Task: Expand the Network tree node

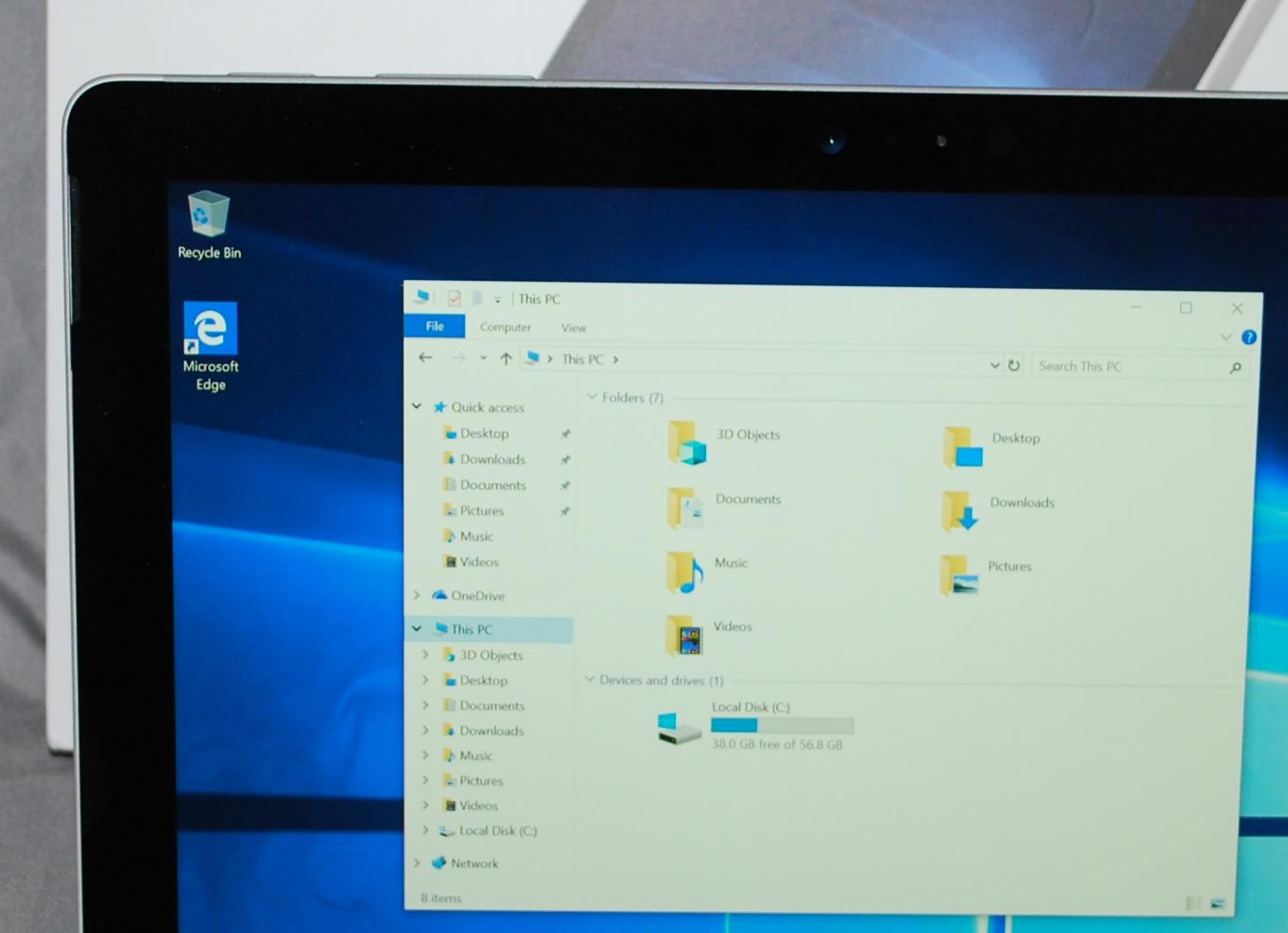Action: click(x=416, y=862)
